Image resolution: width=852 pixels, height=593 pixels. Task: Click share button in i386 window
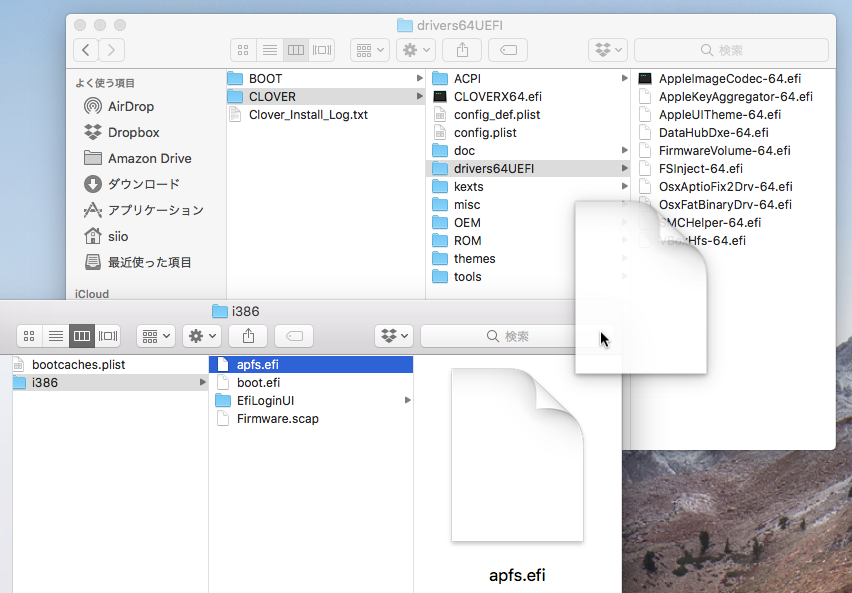[x=248, y=336]
